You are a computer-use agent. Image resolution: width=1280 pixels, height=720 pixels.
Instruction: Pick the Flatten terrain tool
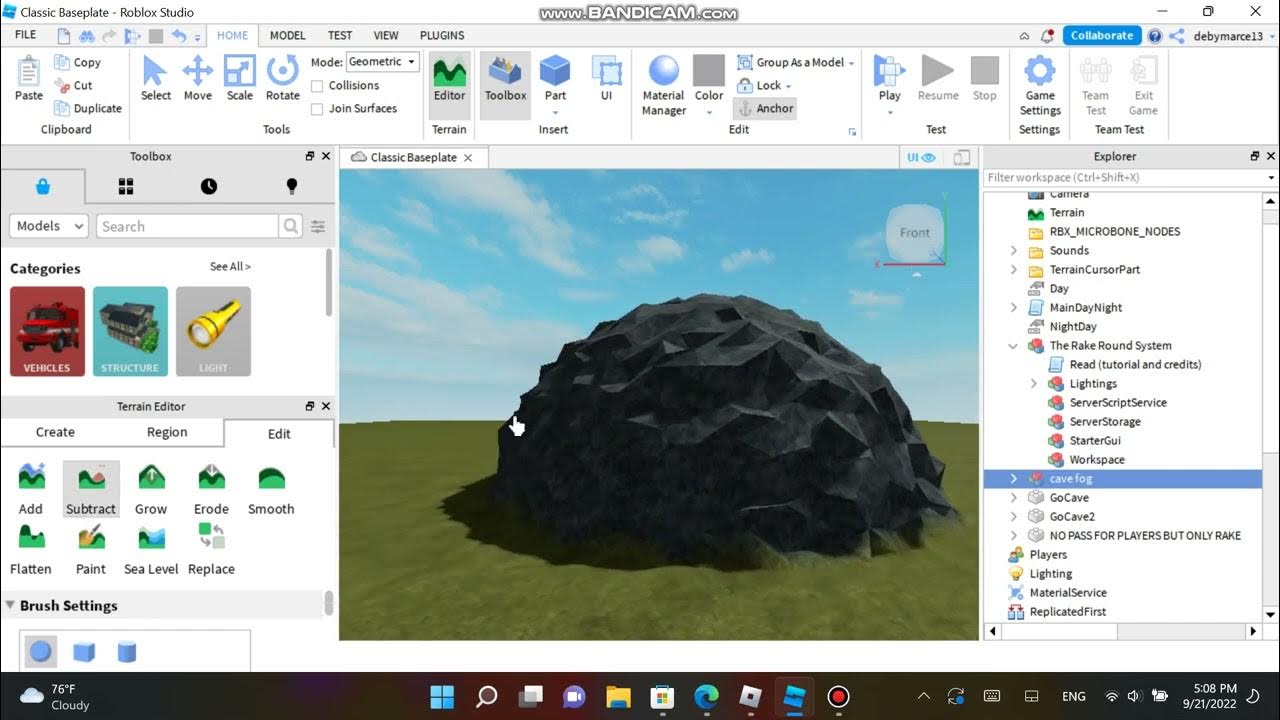click(31, 549)
